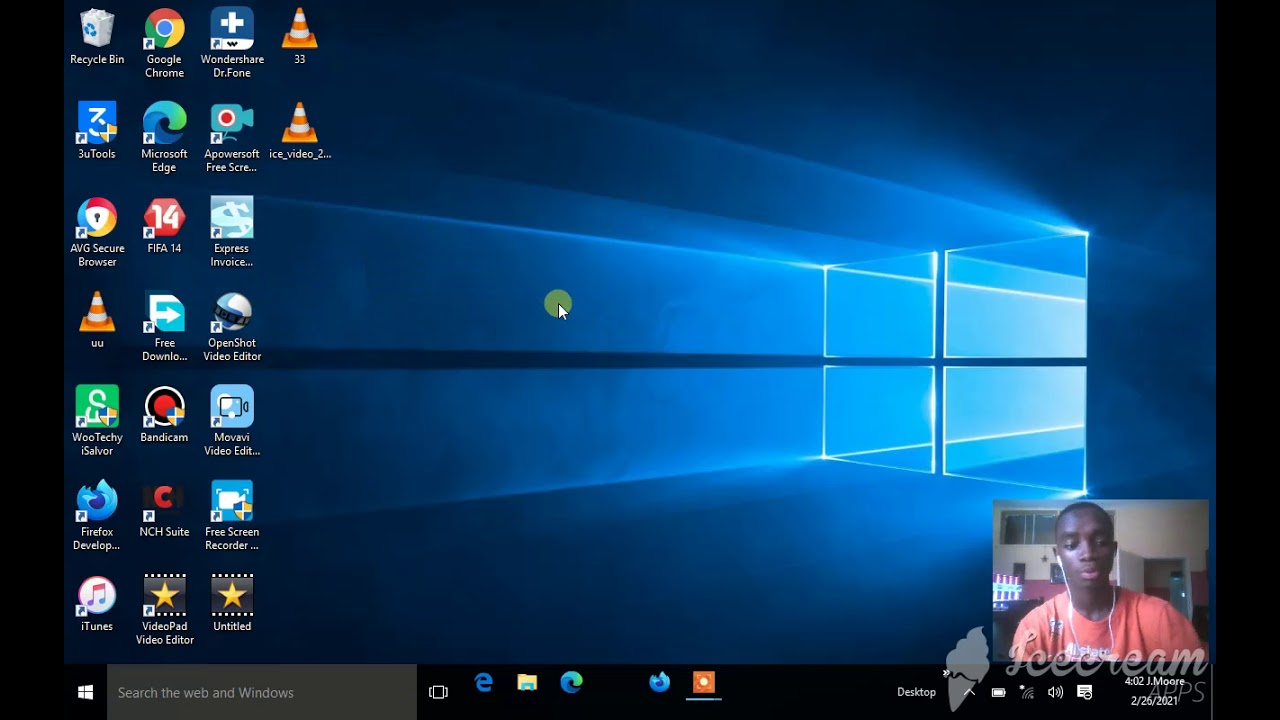This screenshot has height=720, width=1280.
Task: Show hidden system tray icons
Action: coord(969,692)
